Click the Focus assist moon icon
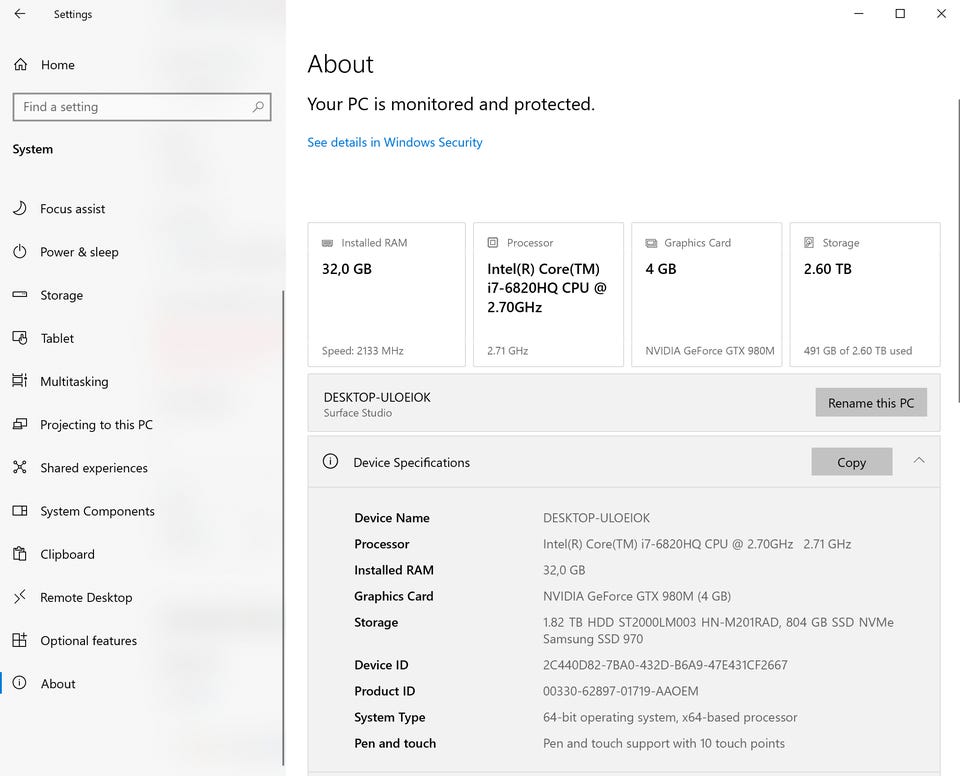Image resolution: width=960 pixels, height=776 pixels. [x=20, y=209]
